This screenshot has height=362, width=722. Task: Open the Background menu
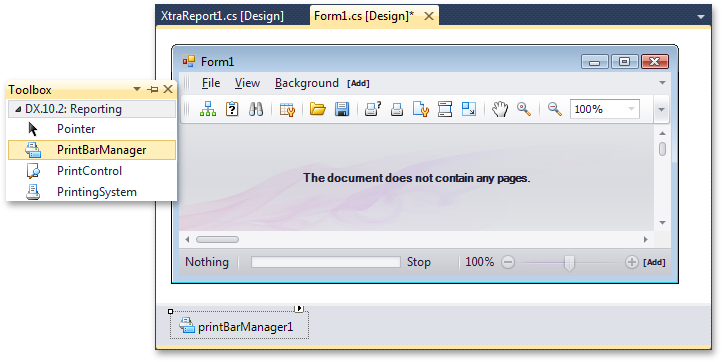point(307,83)
